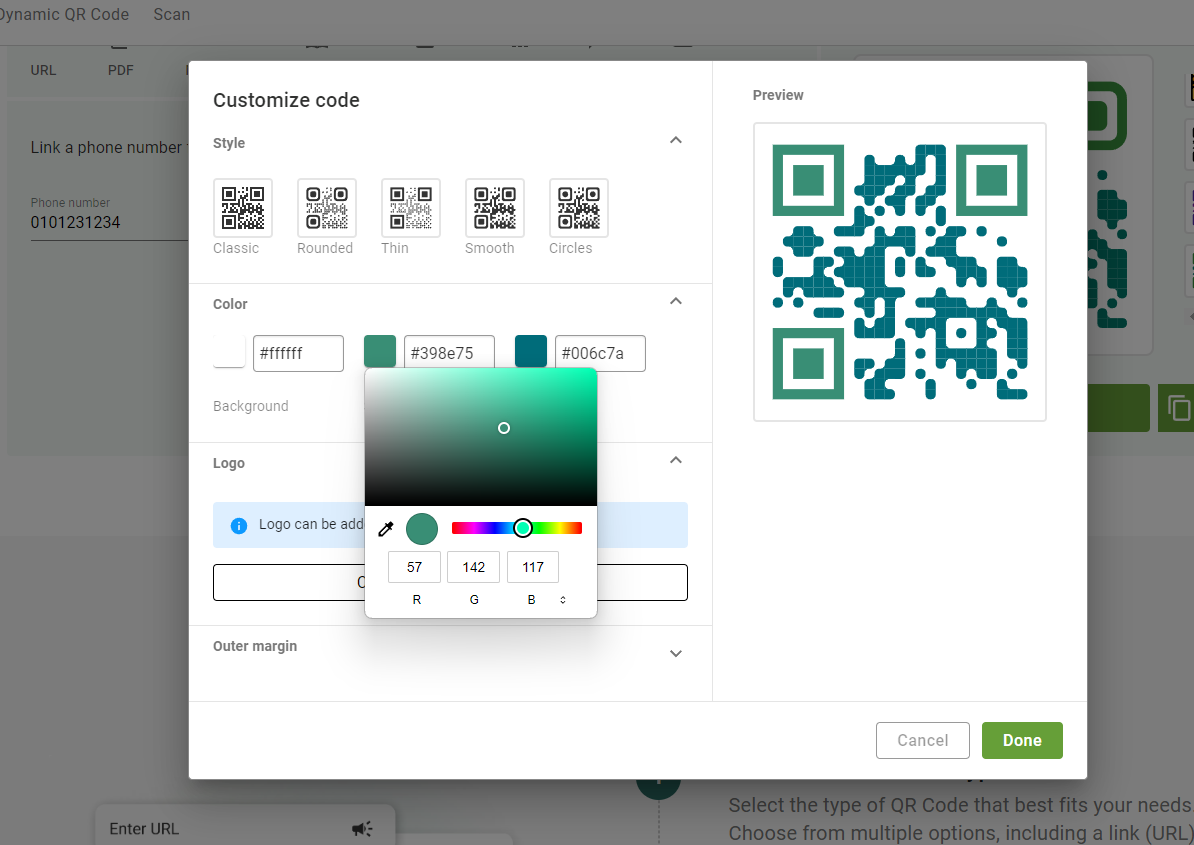Image resolution: width=1194 pixels, height=845 pixels.
Task: Pick the Thin QR style
Action: [x=410, y=208]
